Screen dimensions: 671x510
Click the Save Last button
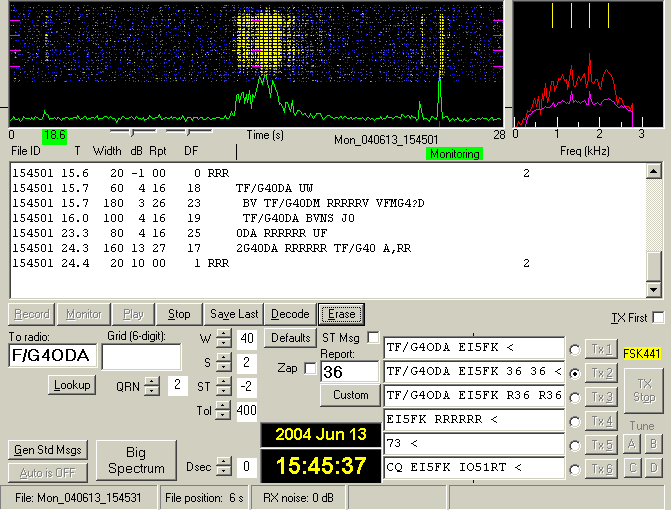click(235, 314)
